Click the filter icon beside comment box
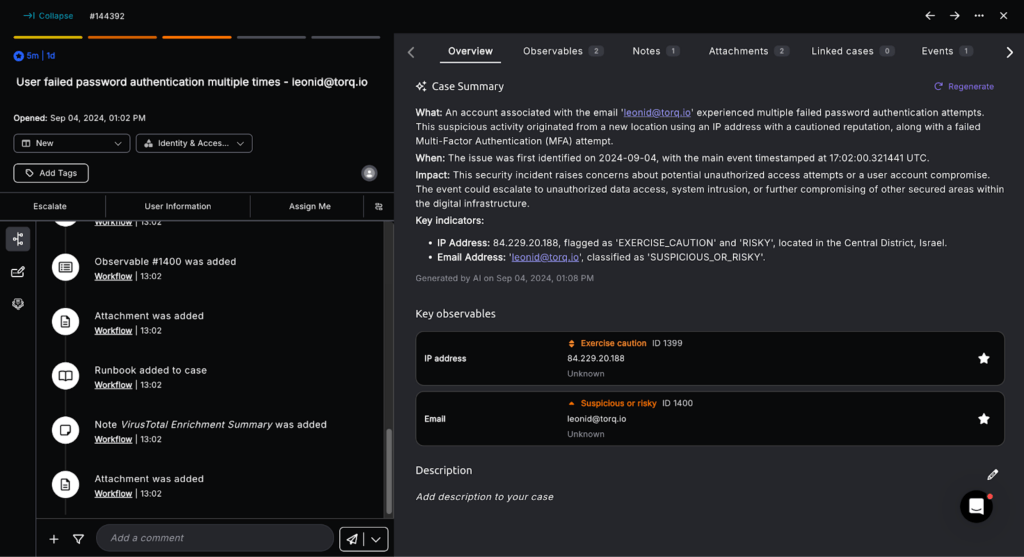This screenshot has height=557, width=1024. 78,539
